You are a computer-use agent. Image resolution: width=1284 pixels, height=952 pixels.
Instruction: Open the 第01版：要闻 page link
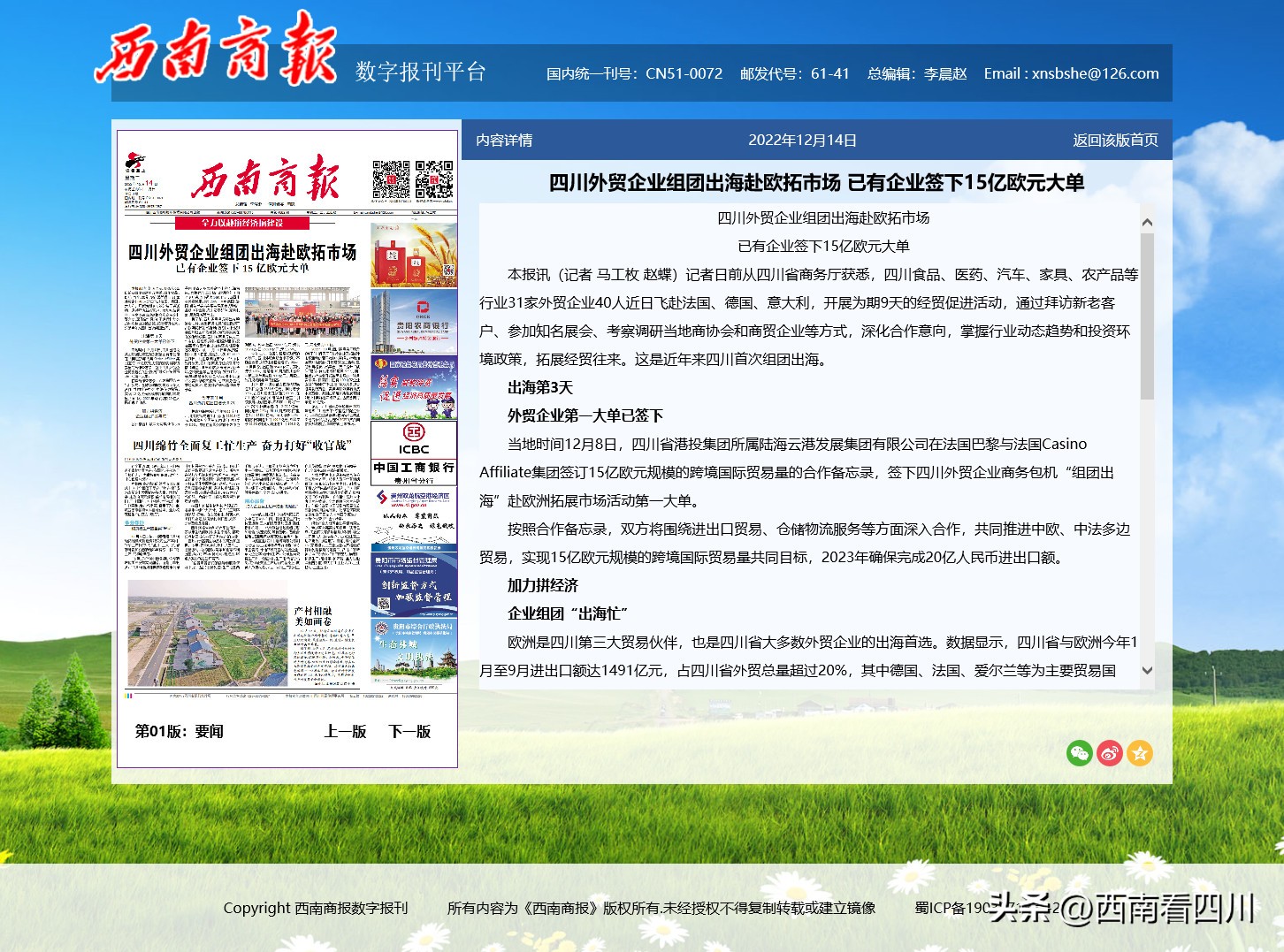tap(177, 731)
